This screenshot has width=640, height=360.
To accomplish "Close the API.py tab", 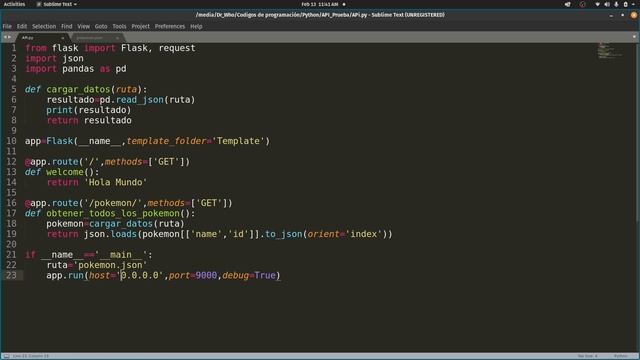I will tap(62, 38).
